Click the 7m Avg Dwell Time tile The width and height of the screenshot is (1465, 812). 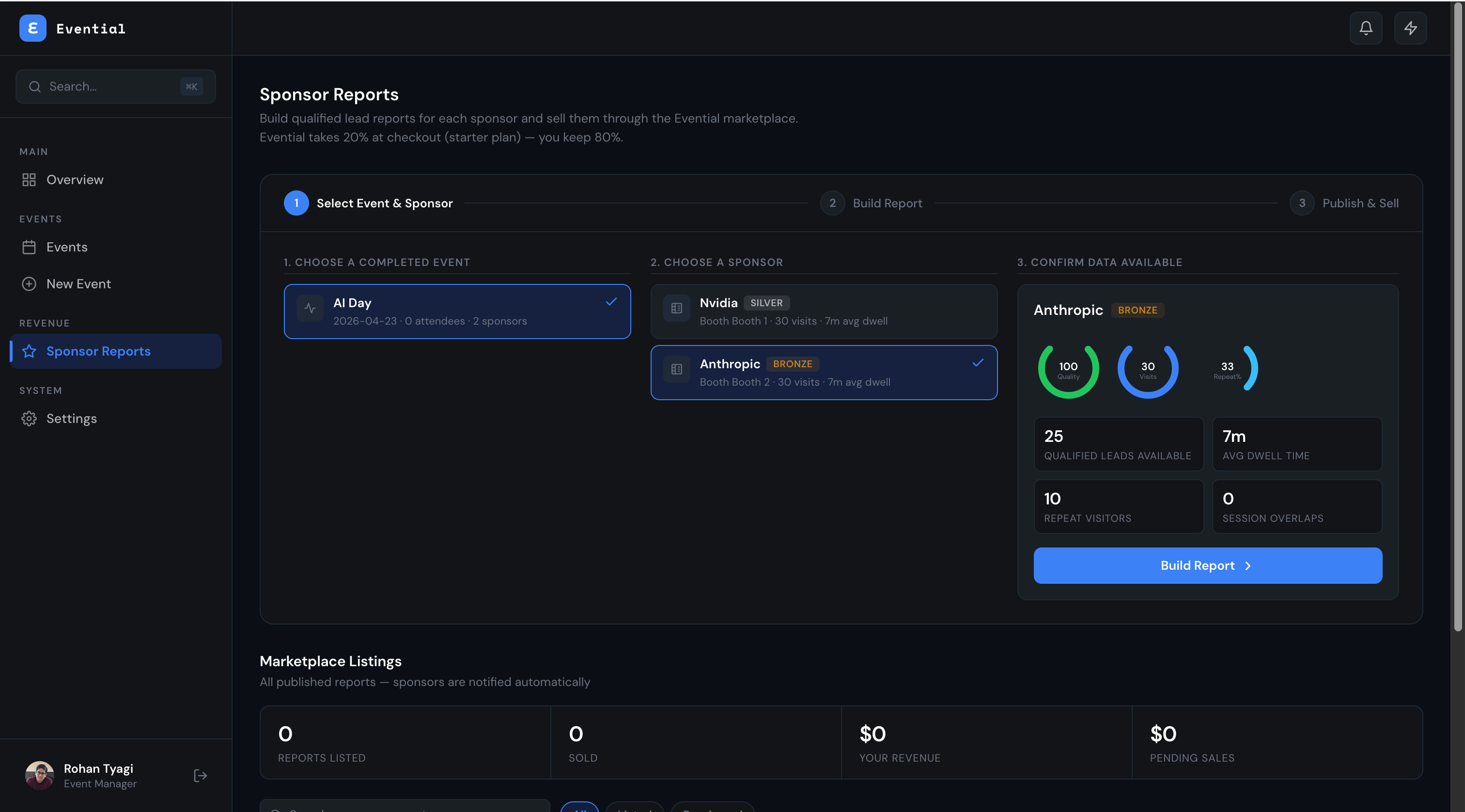click(1297, 444)
